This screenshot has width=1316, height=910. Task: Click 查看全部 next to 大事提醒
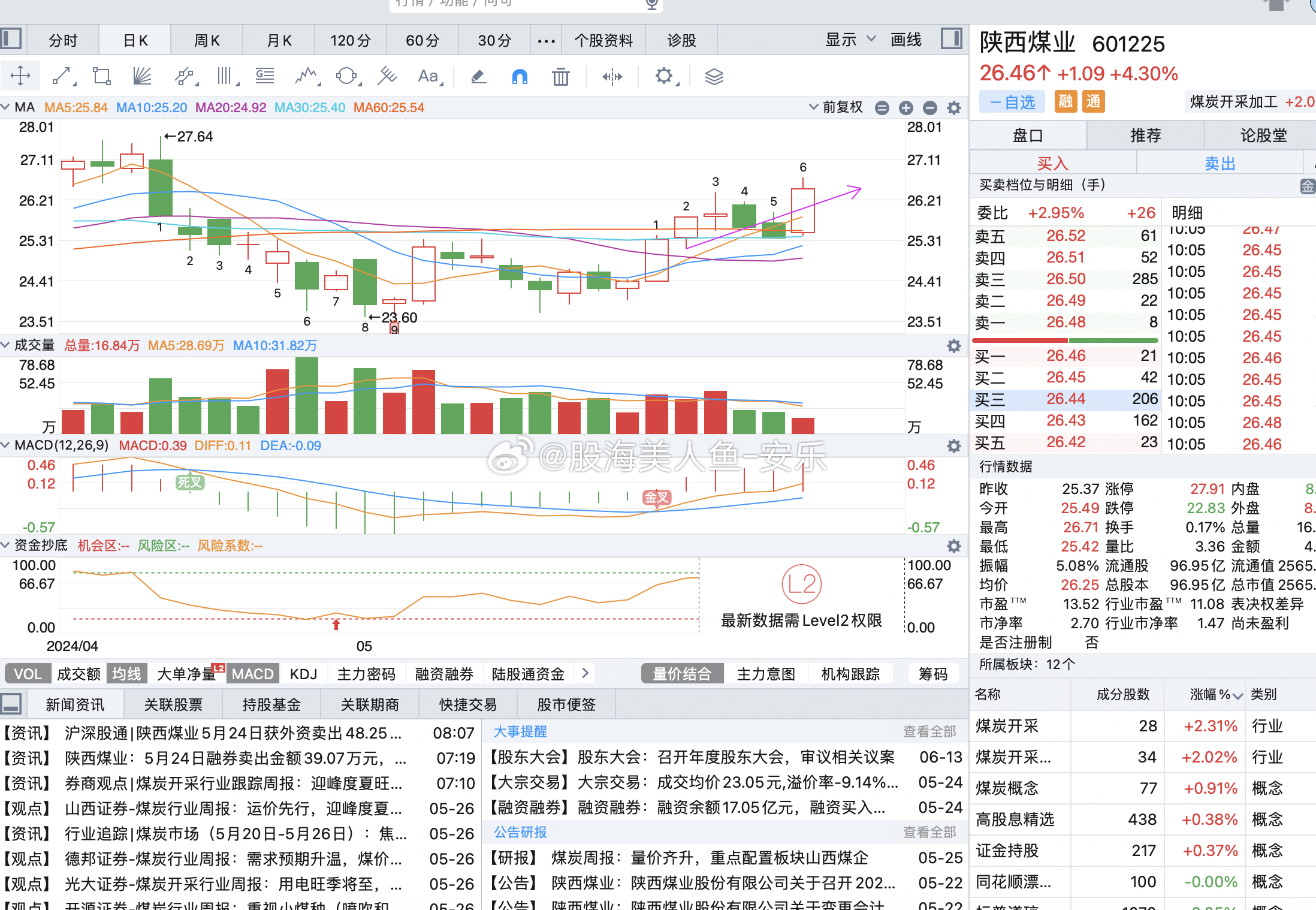tap(929, 731)
